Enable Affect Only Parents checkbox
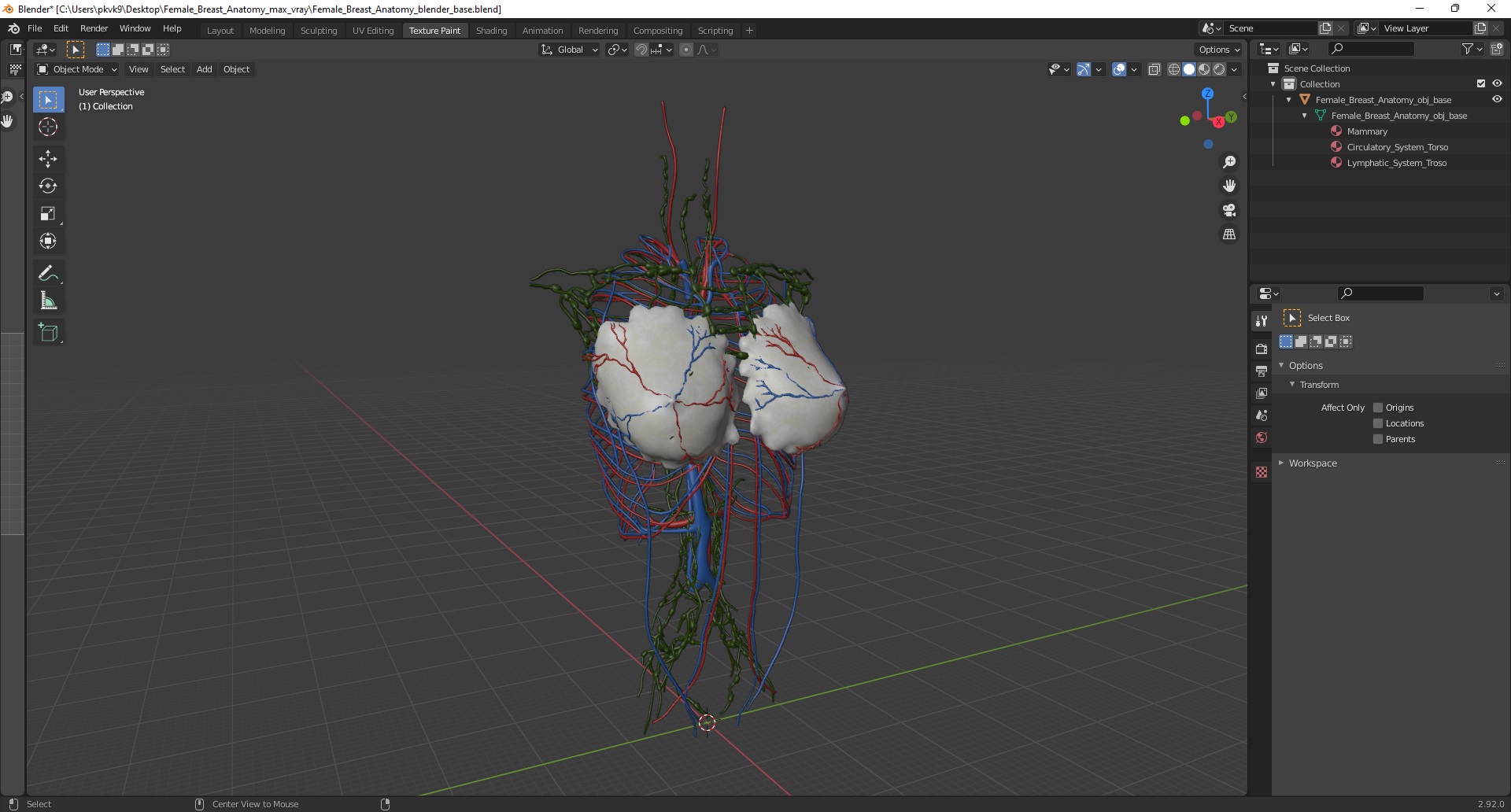1511x812 pixels. coord(1378,439)
